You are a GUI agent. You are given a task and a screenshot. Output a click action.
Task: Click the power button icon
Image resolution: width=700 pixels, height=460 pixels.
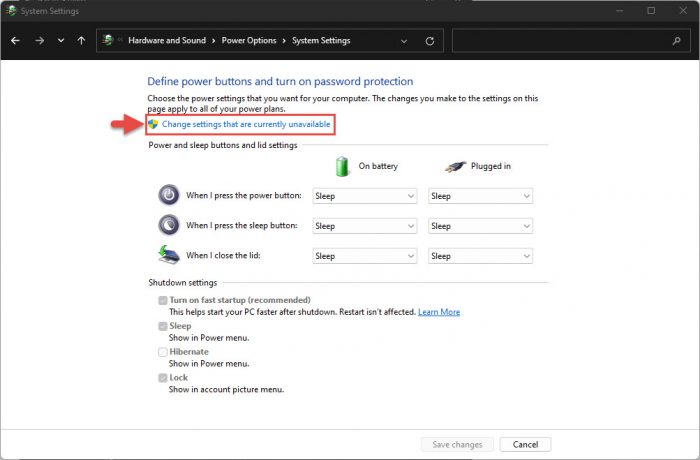tap(169, 195)
